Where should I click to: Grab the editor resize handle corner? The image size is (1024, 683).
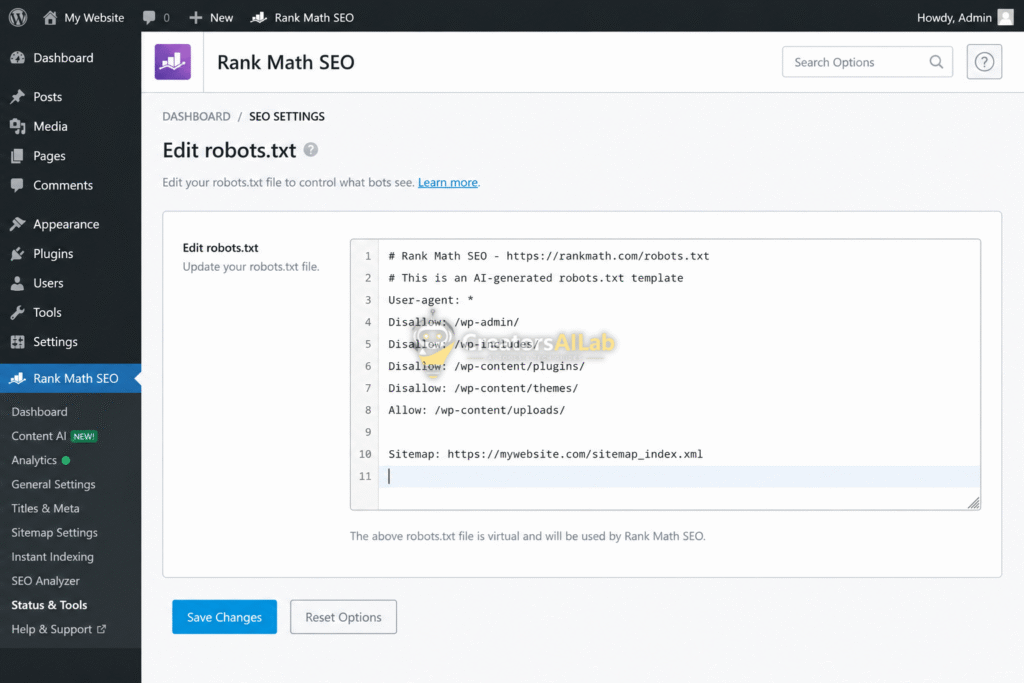coord(973,502)
